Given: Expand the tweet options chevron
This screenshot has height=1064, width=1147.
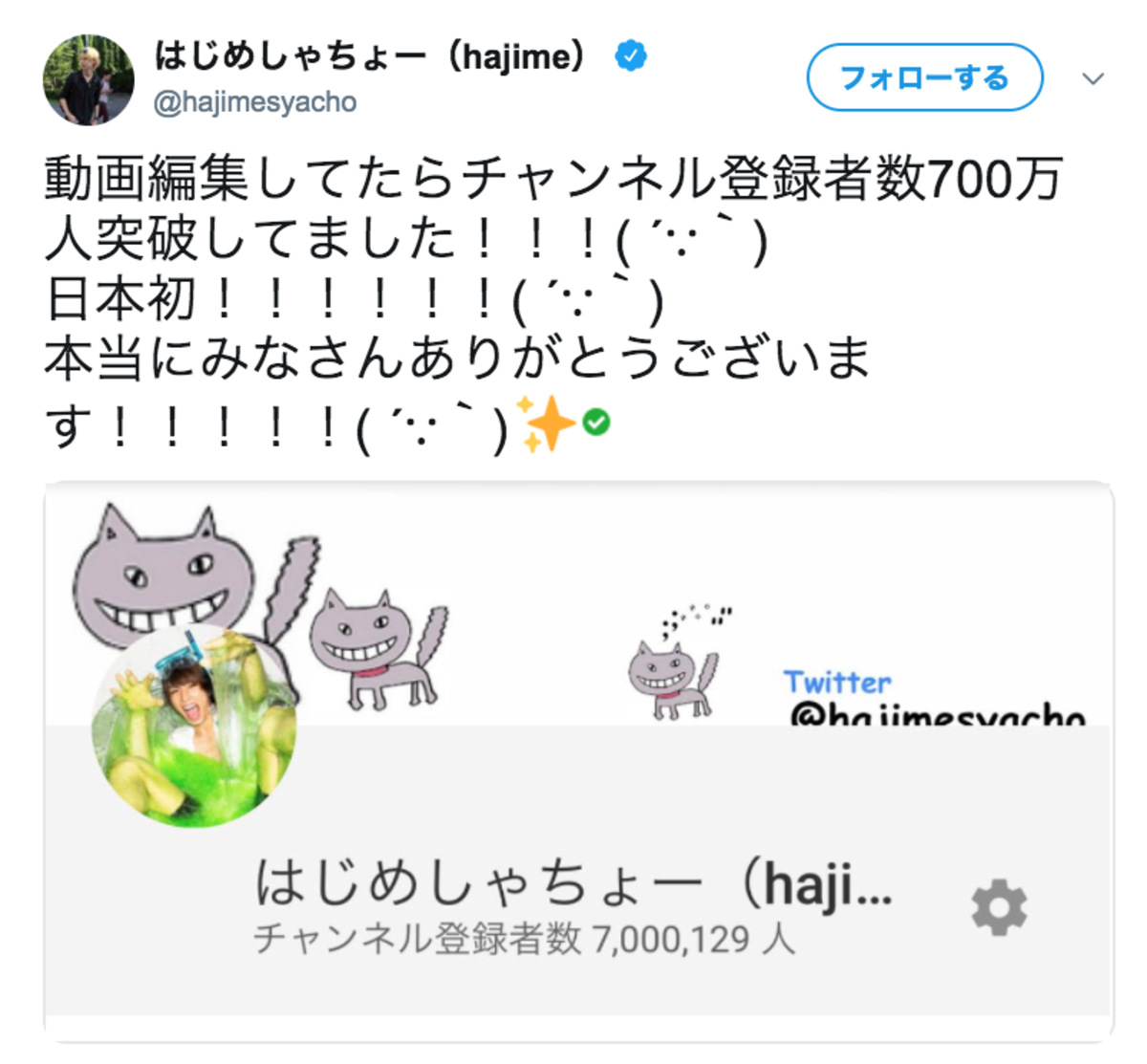Looking at the screenshot, I should click(1093, 78).
